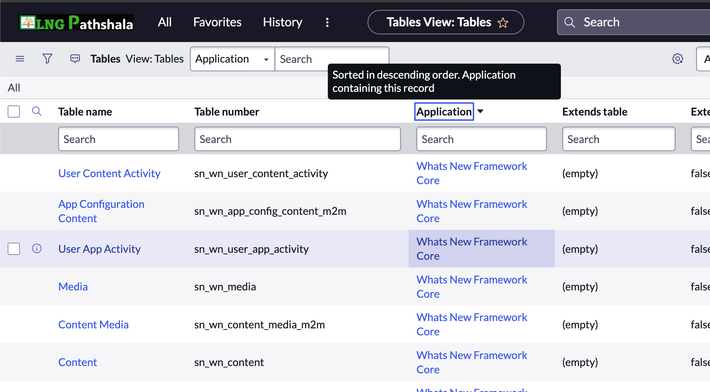Open User Content Activity table record
The width and height of the screenshot is (710, 392).
coord(109,173)
